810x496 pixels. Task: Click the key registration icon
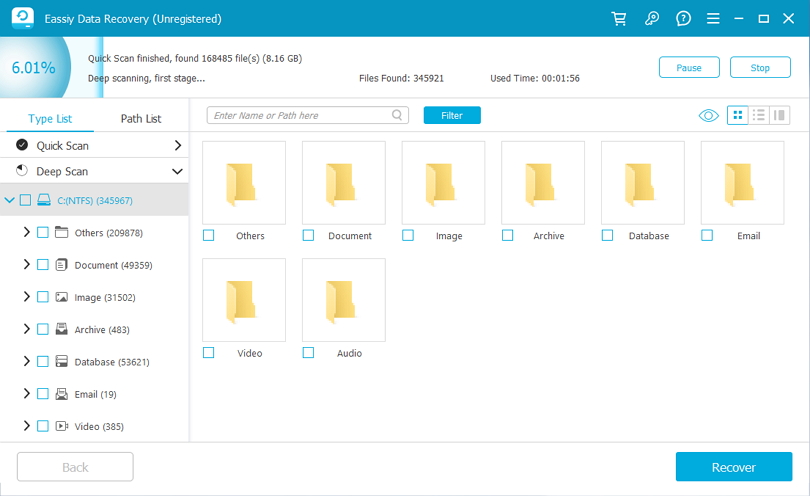pyautogui.click(x=651, y=19)
